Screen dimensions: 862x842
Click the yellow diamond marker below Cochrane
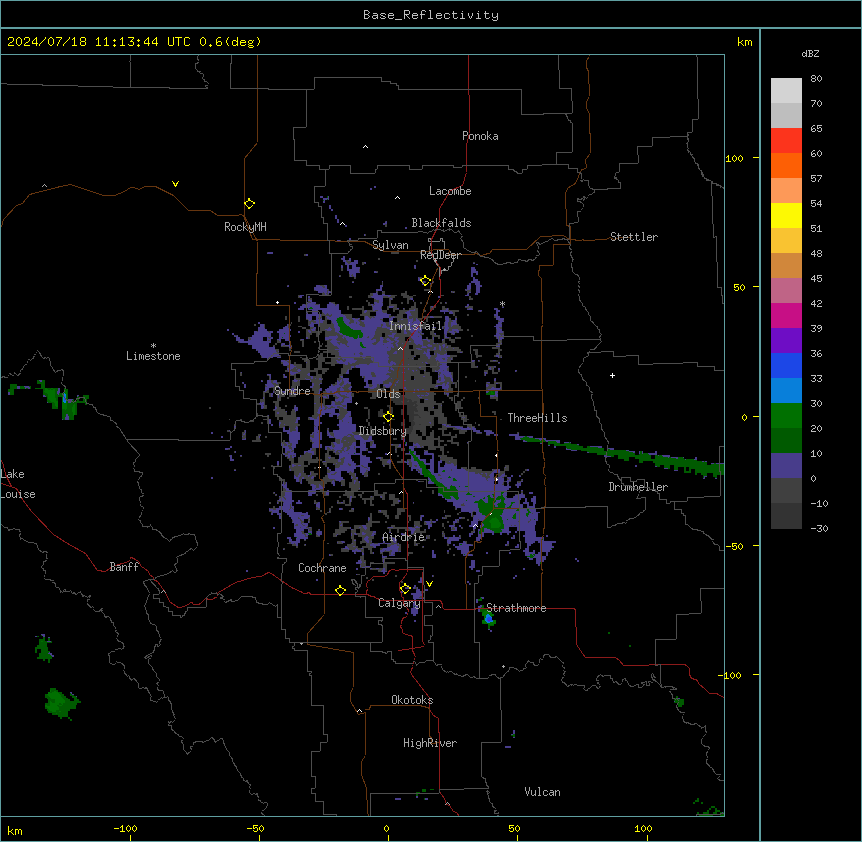pyautogui.click(x=340, y=591)
